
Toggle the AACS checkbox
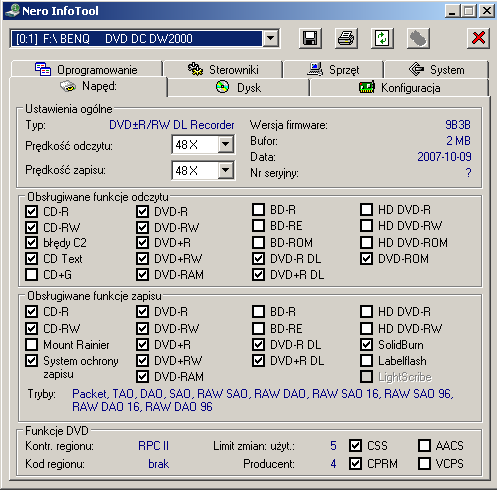(424, 445)
